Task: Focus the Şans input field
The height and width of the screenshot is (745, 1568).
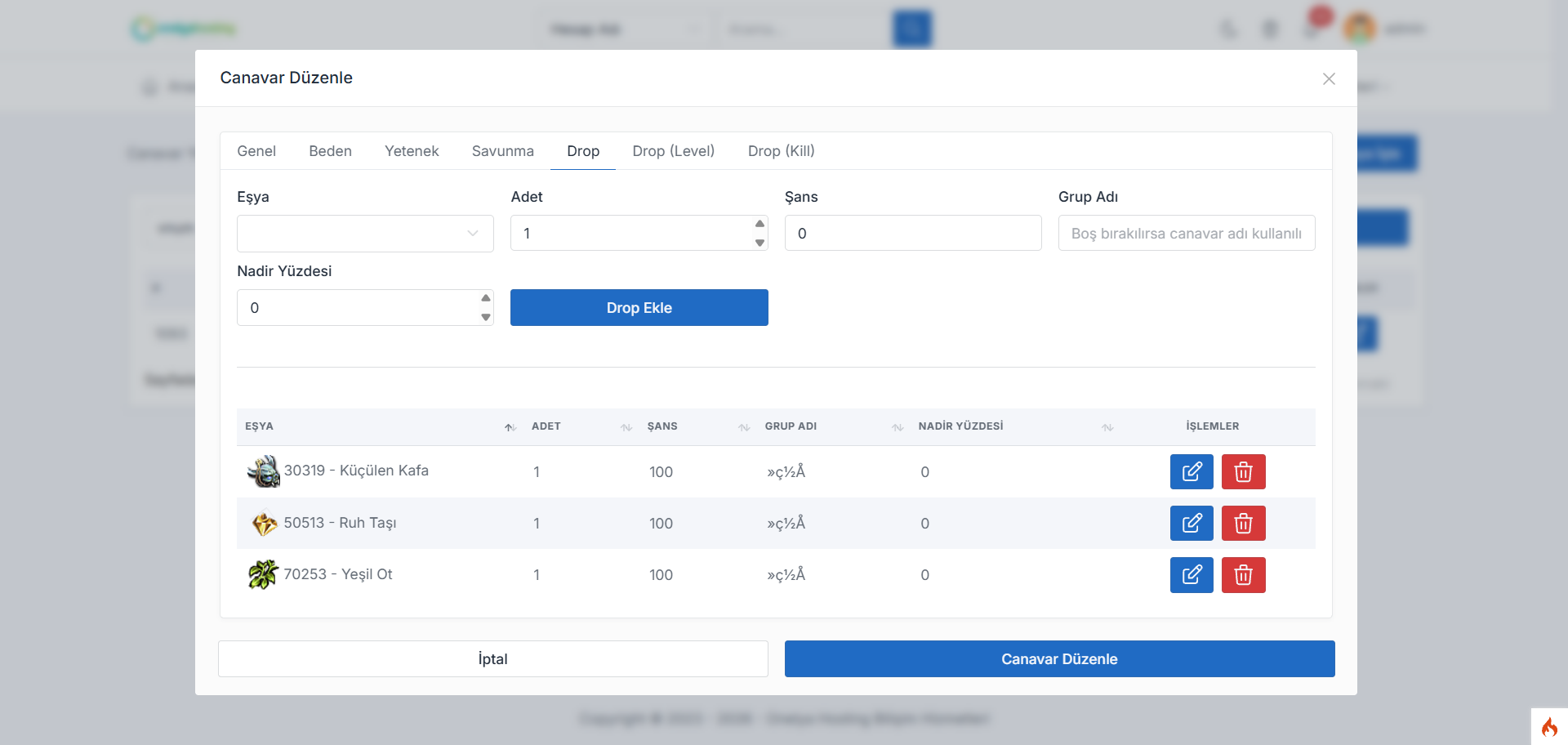Action: pos(913,234)
